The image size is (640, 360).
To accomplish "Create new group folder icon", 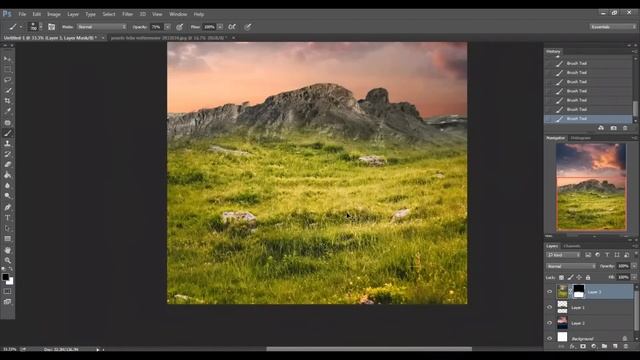I will coord(604,346).
